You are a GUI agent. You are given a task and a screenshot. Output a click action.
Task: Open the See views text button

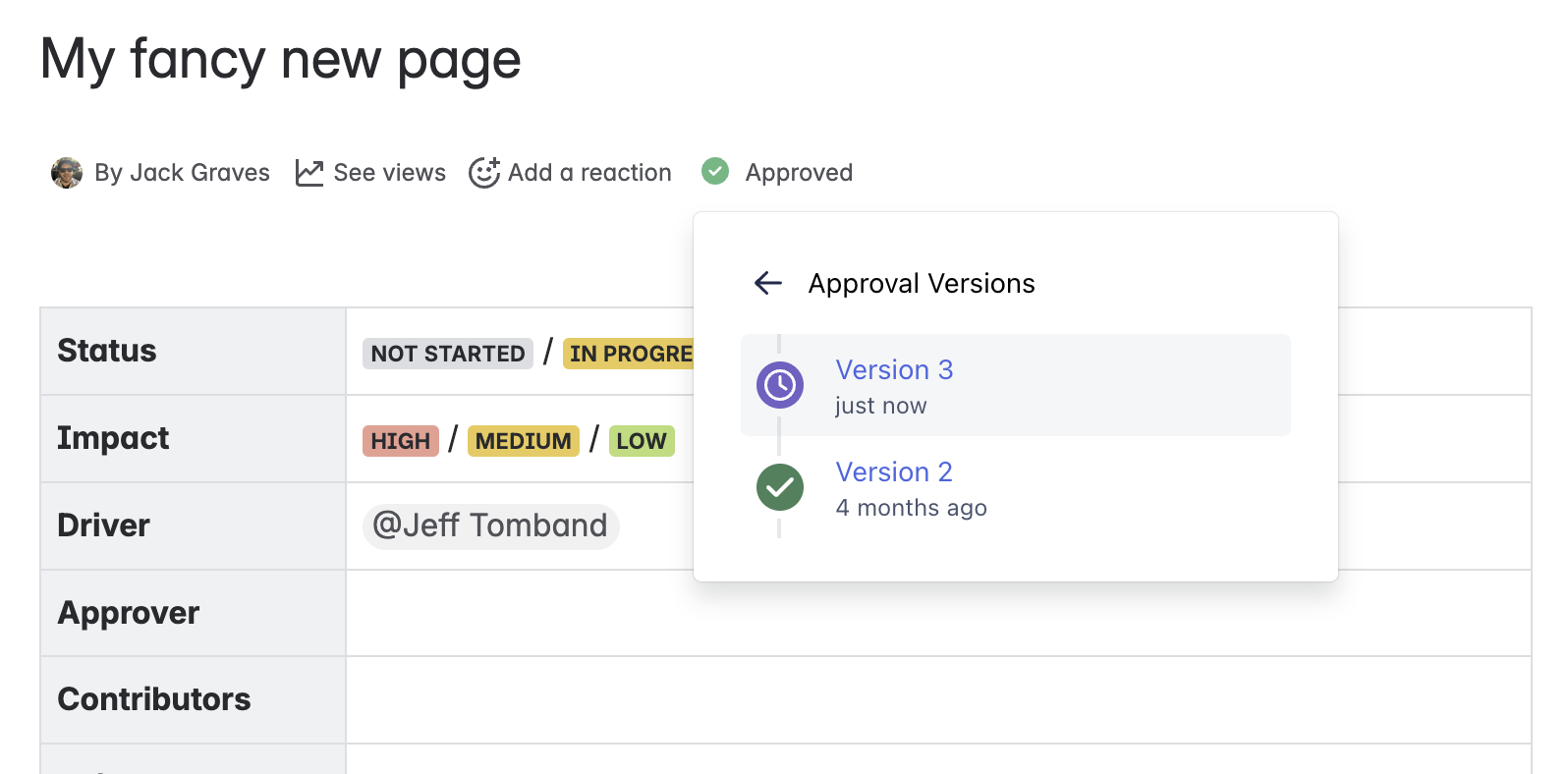(389, 173)
